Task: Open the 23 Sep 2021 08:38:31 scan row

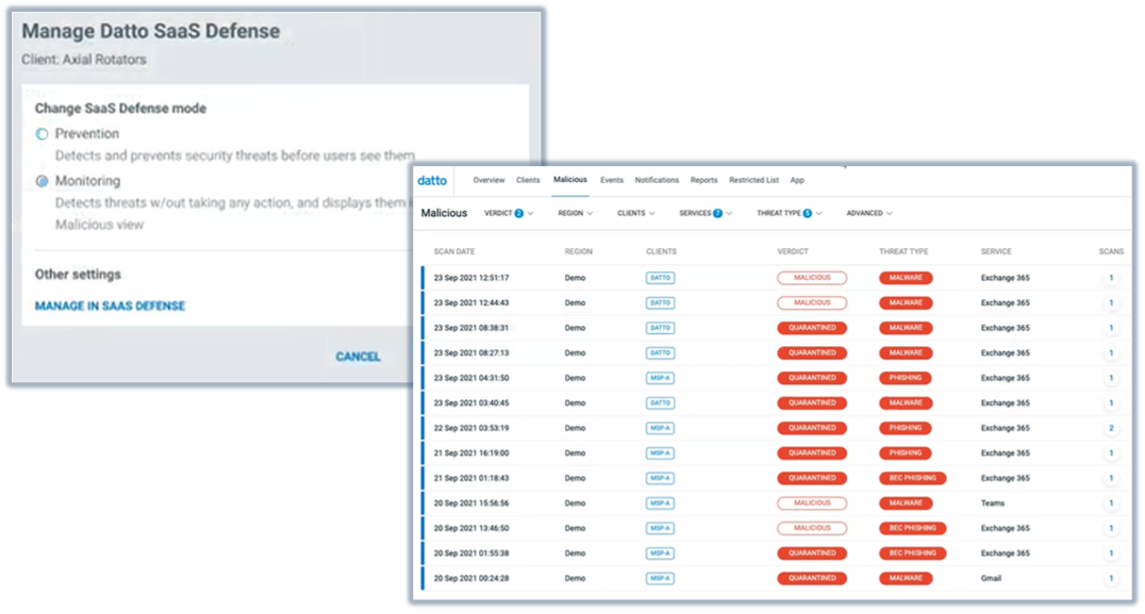Action: (x=774, y=328)
